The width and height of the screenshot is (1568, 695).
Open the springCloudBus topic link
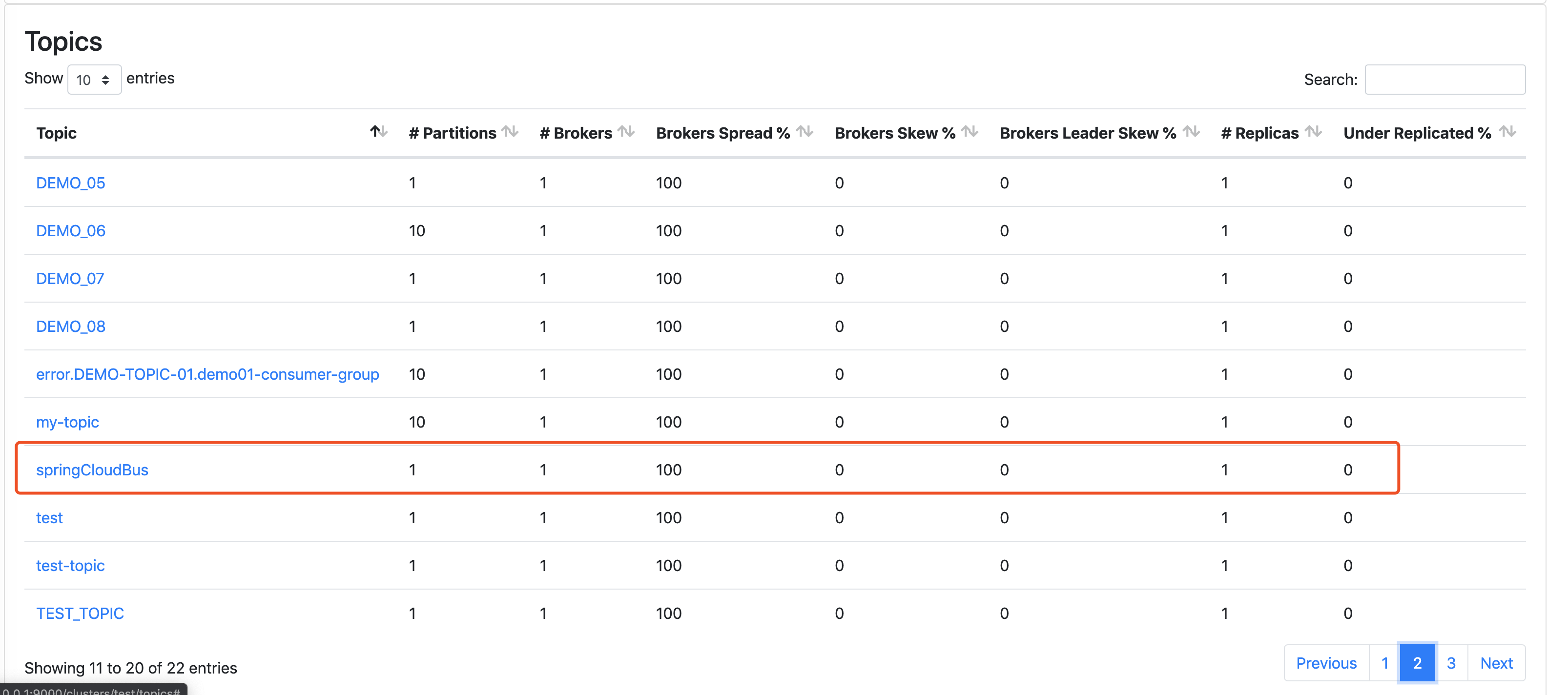tap(92, 470)
